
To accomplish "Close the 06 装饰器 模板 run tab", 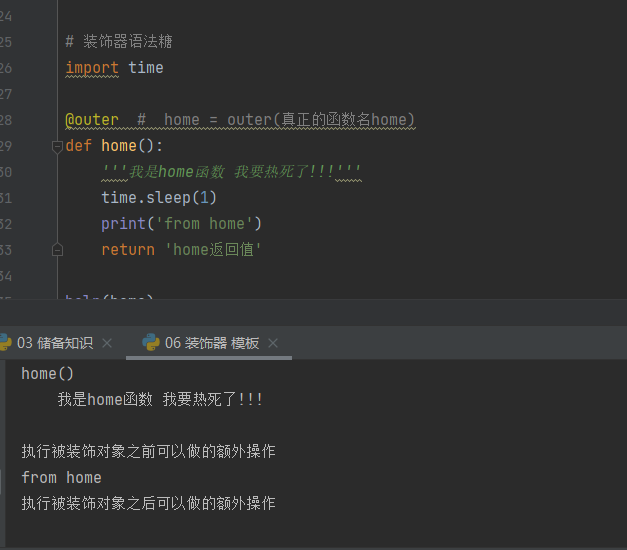I will point(273,343).
